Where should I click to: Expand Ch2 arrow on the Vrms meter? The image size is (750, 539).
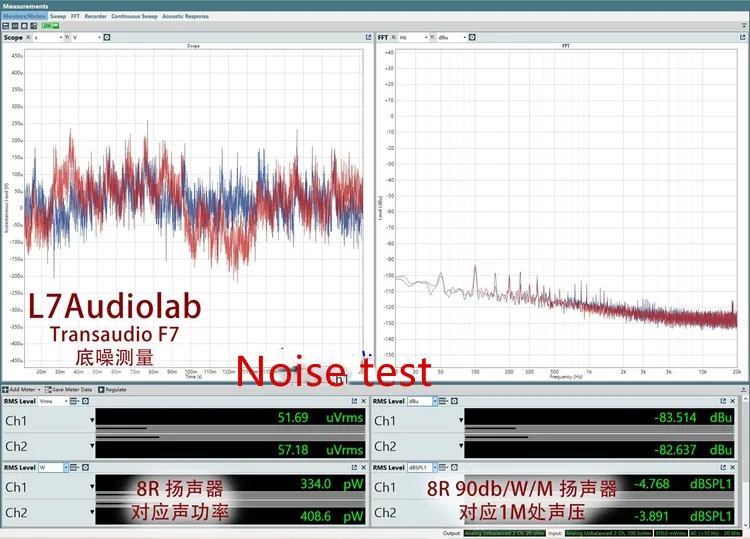(92, 446)
